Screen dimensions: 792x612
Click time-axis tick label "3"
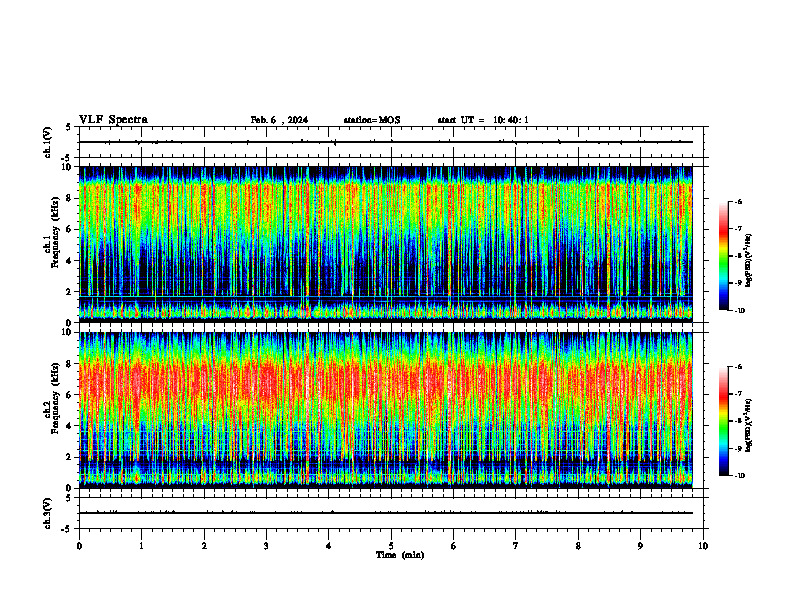[266, 546]
